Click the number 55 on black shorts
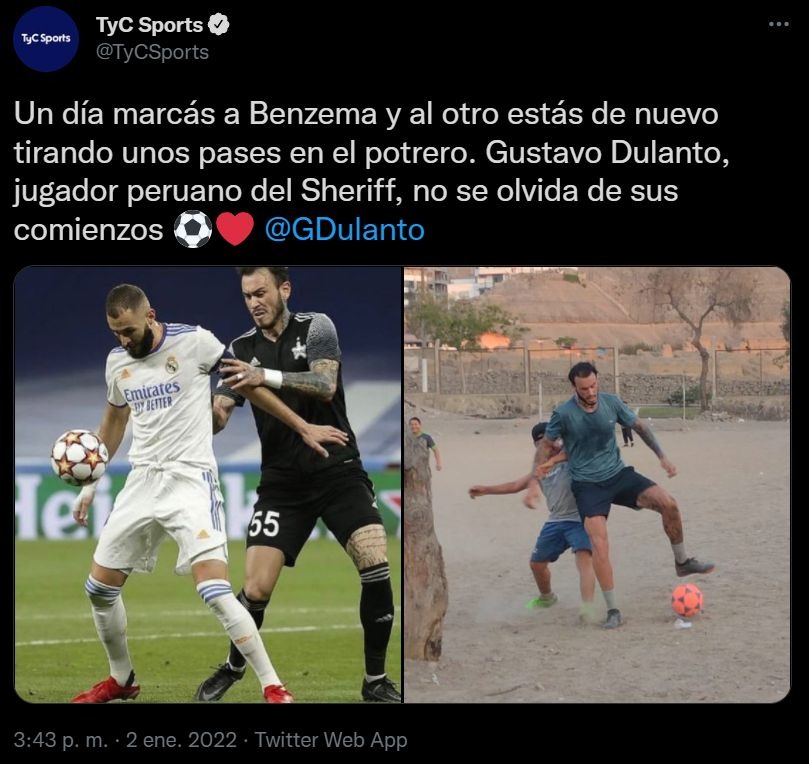This screenshot has width=809, height=764. 264,524
